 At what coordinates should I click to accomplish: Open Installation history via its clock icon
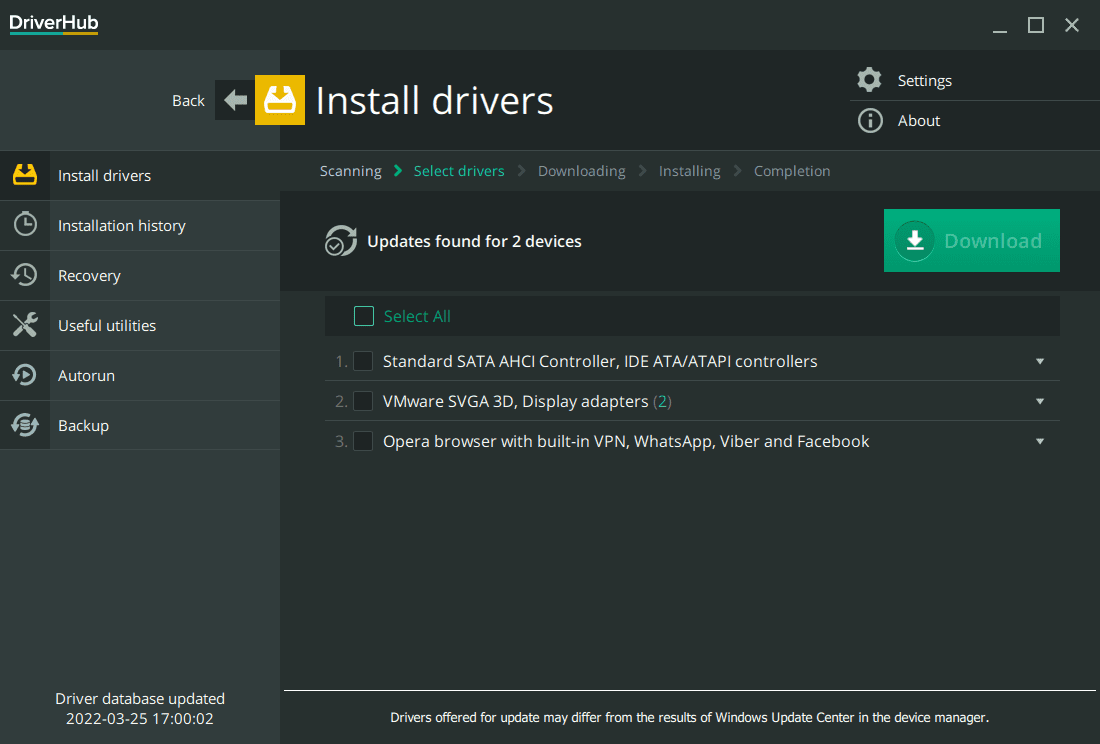point(24,225)
